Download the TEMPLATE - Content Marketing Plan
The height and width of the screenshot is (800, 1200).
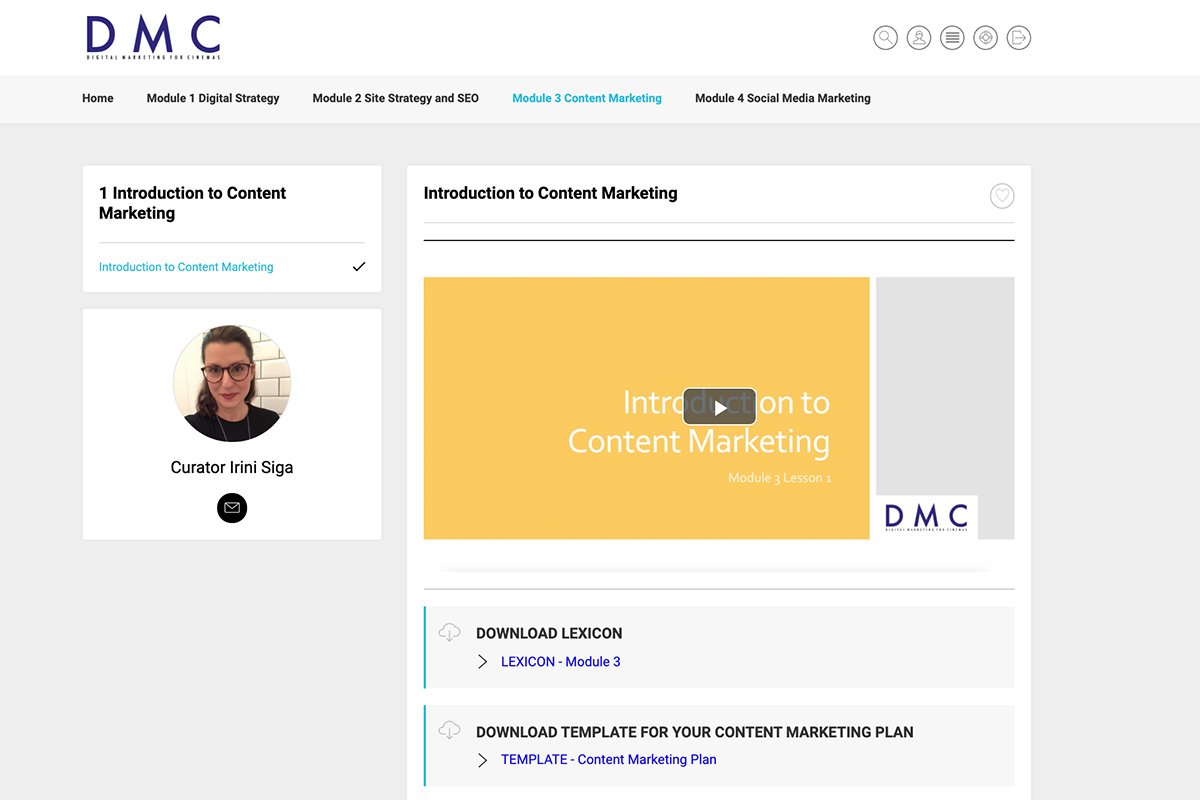click(x=608, y=759)
